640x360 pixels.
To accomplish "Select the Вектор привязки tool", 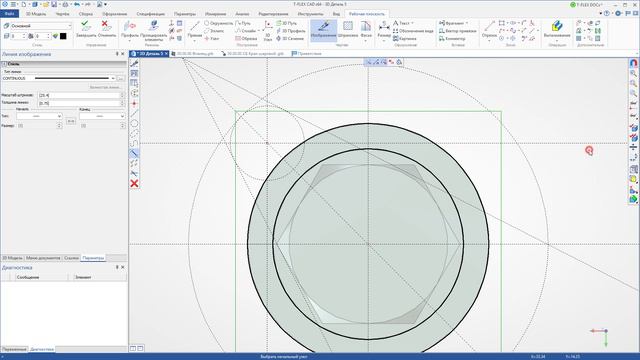I will 458,31.
